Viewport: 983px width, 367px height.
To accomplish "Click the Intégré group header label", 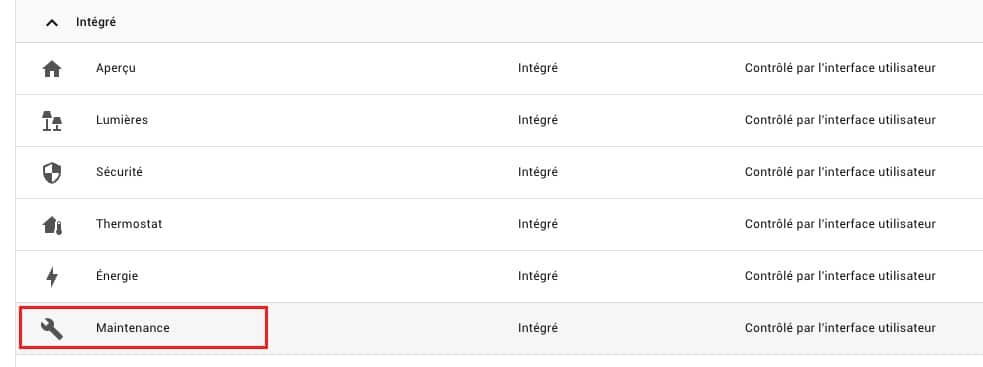I will click(x=96, y=22).
